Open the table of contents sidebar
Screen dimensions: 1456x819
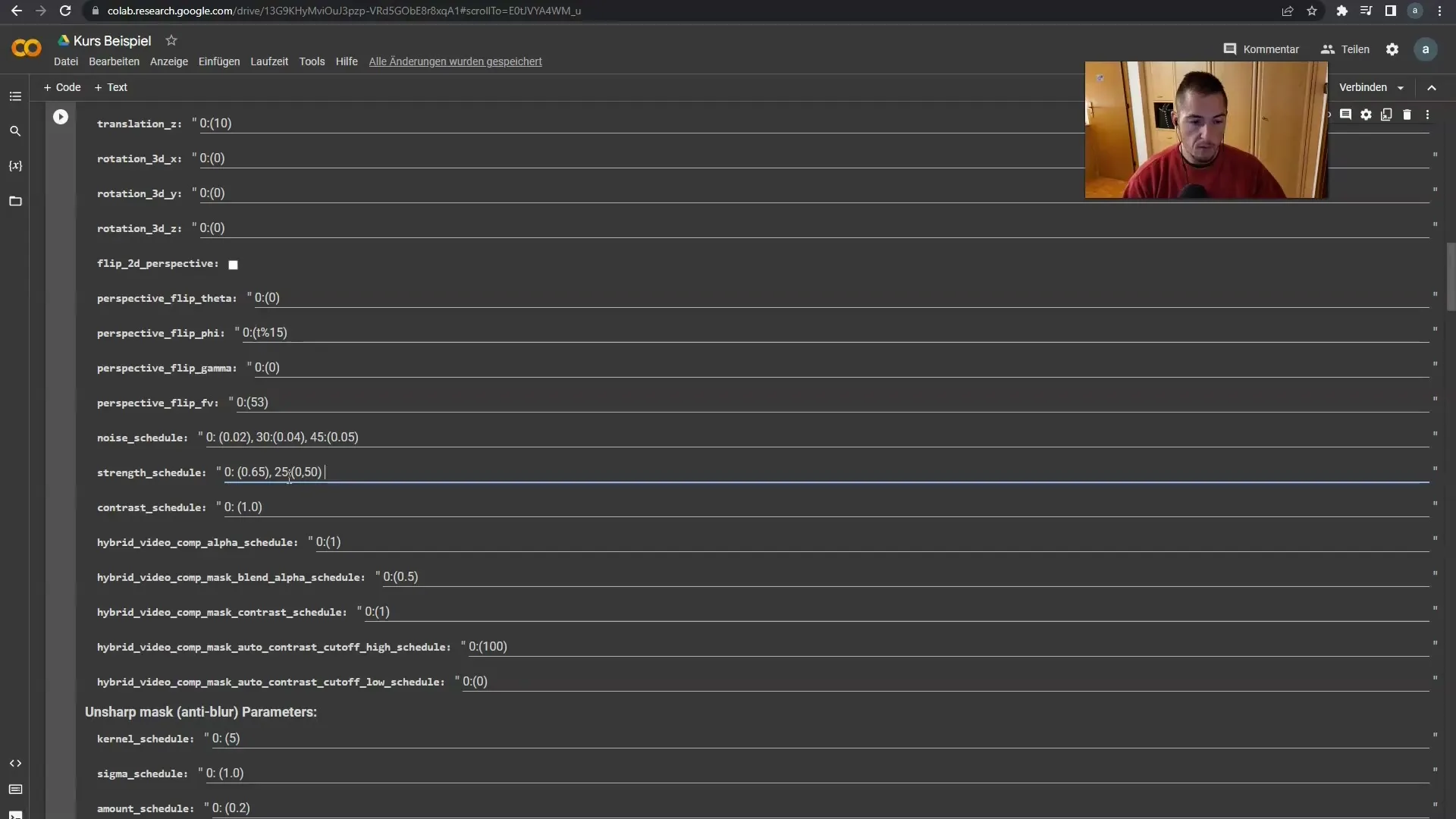[x=15, y=96]
